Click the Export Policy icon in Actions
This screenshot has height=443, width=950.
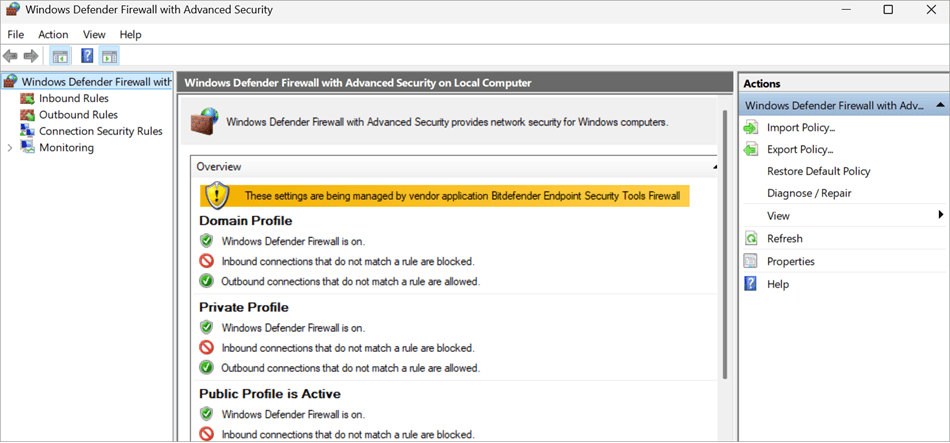[751, 150]
